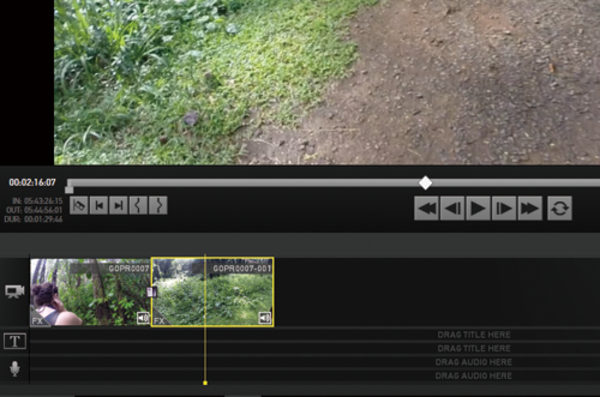The image size is (600, 397).
Task: Toggle audio on the GOPR0007 clip
Action: point(143,318)
